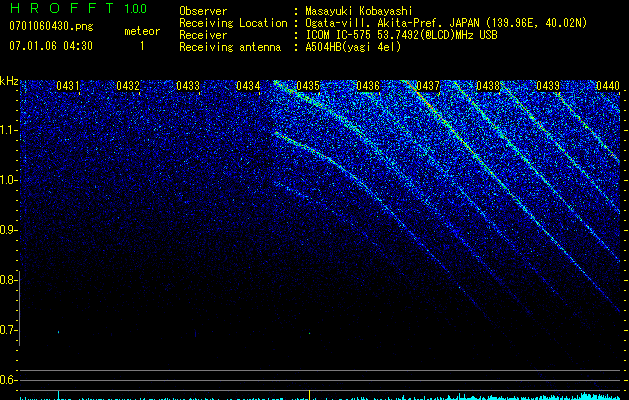
Task: Select the file name 0701060430.png
Action: tap(51, 27)
